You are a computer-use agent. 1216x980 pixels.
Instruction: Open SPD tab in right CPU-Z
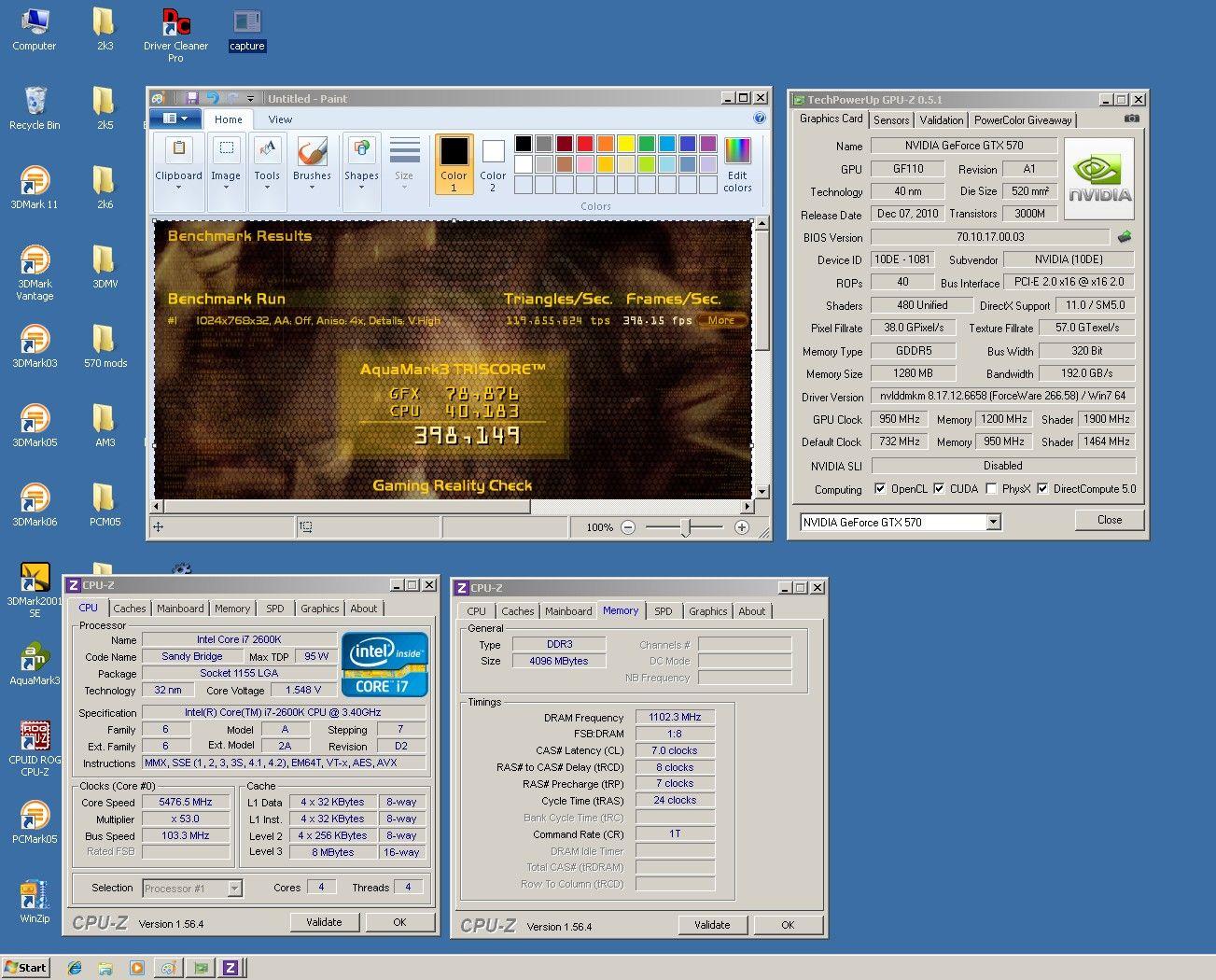click(663, 611)
